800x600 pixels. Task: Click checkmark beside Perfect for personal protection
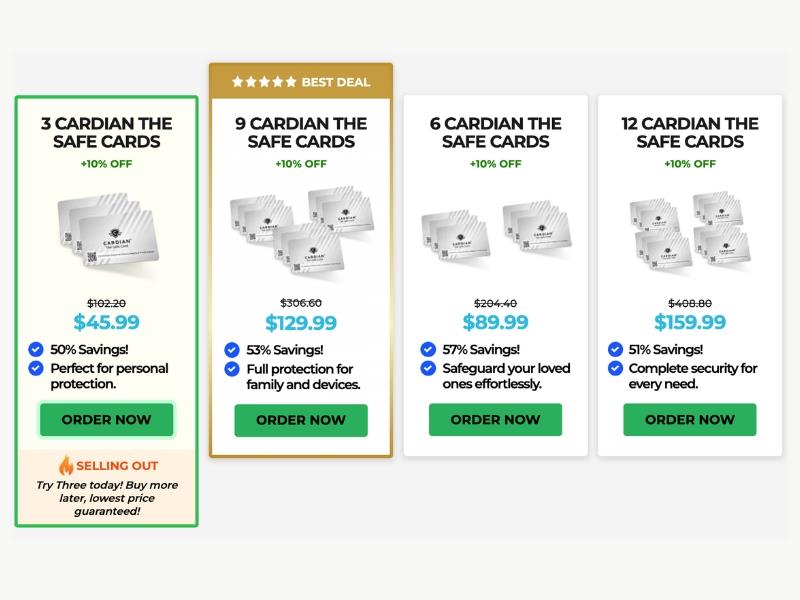click(x=36, y=368)
